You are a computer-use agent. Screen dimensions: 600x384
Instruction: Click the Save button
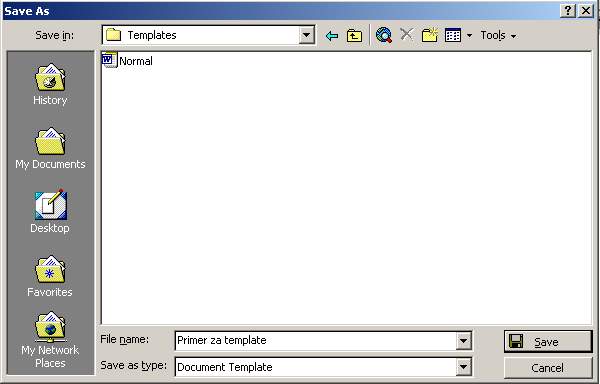(548, 342)
